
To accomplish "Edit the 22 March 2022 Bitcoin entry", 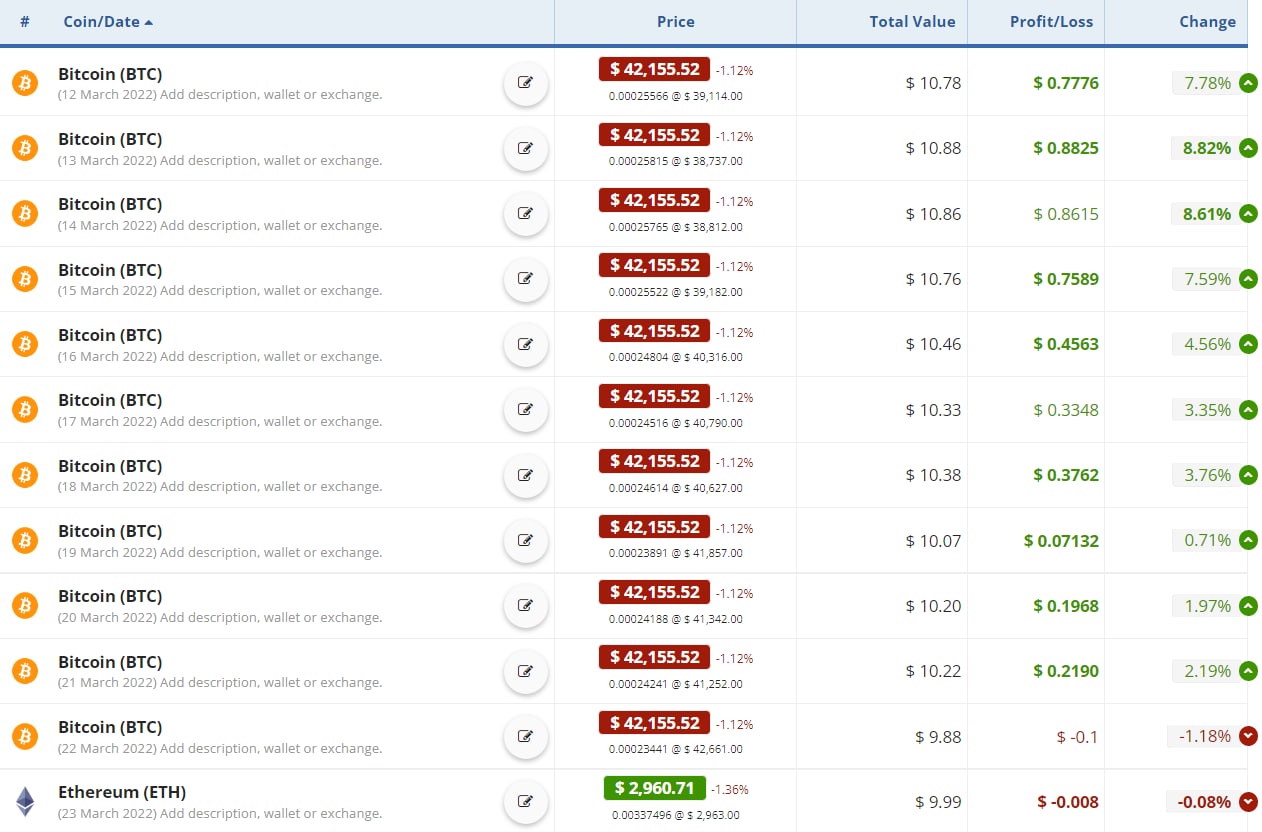I will pos(525,736).
